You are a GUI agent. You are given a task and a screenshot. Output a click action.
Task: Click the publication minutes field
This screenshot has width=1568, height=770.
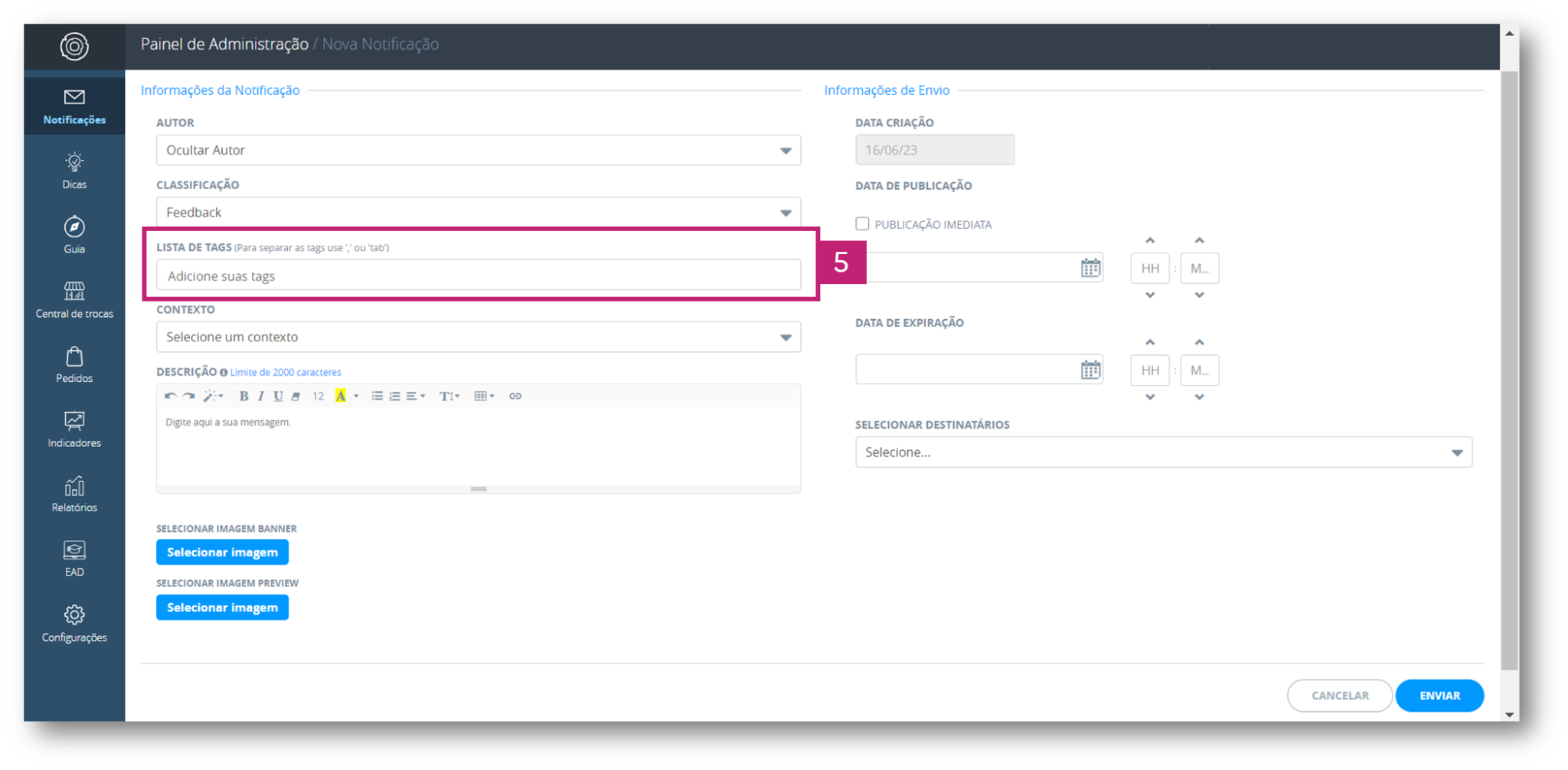tap(1200, 269)
